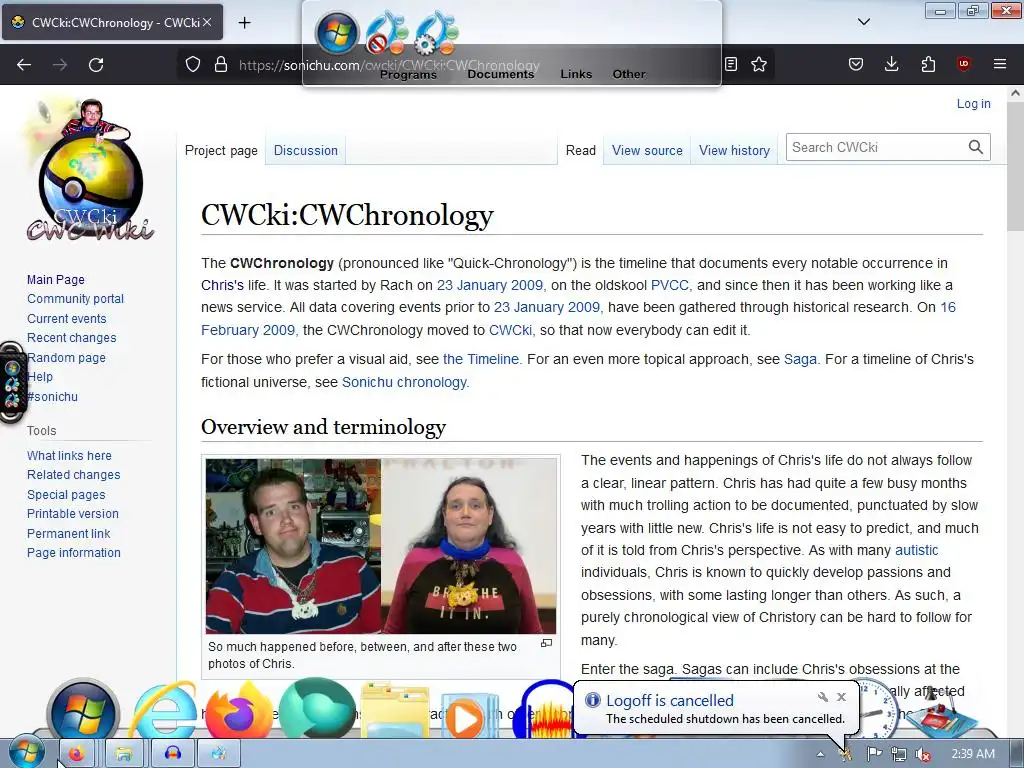Screen dimensions: 1024x768
Task: Open the volume speaker tray icon
Action: (x=922, y=754)
